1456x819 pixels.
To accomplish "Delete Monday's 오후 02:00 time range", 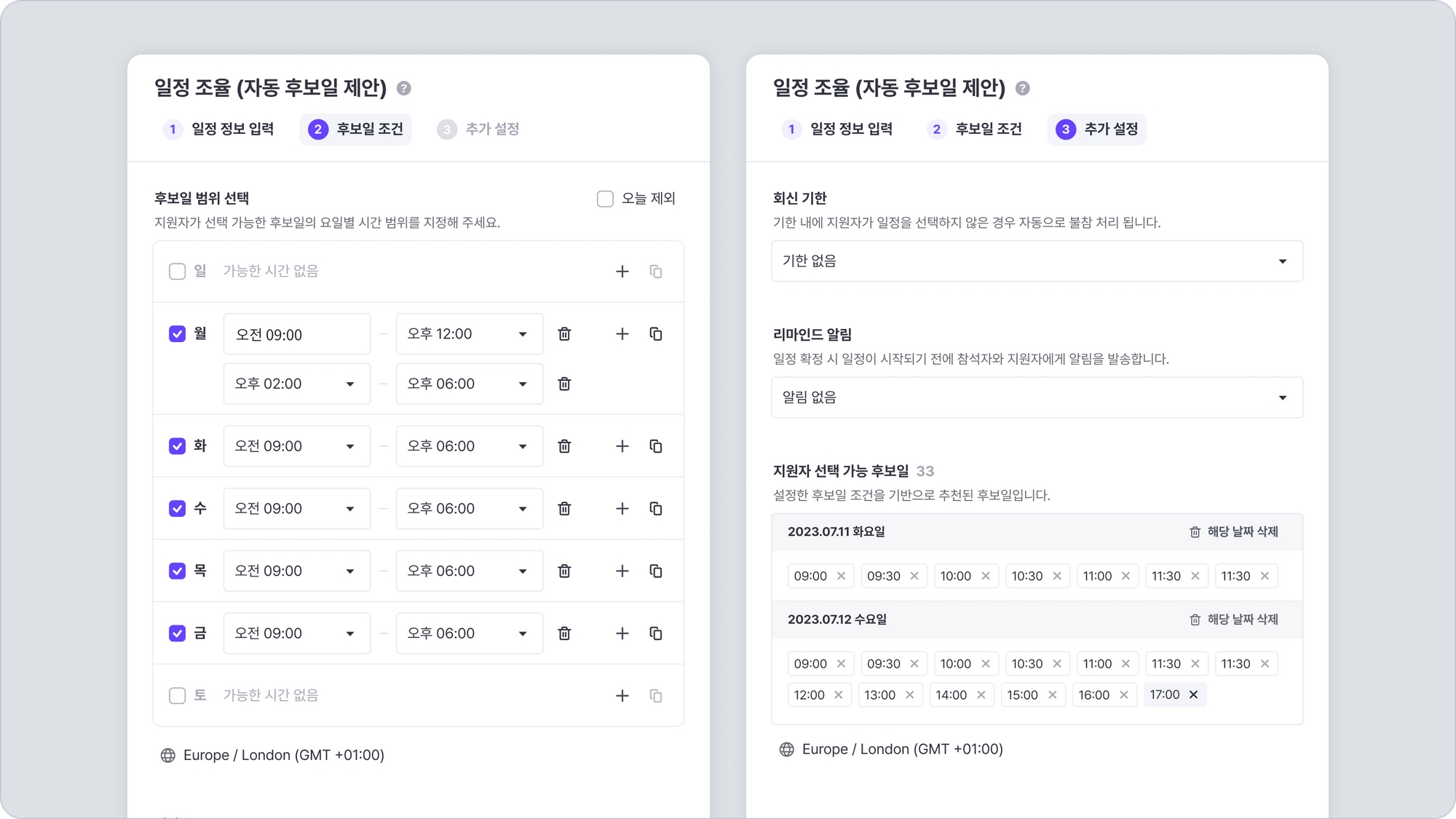I will coord(564,384).
